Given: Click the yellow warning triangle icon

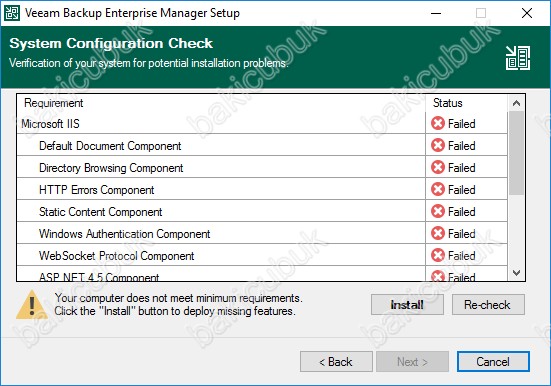Looking at the screenshot, I should pos(32,305).
